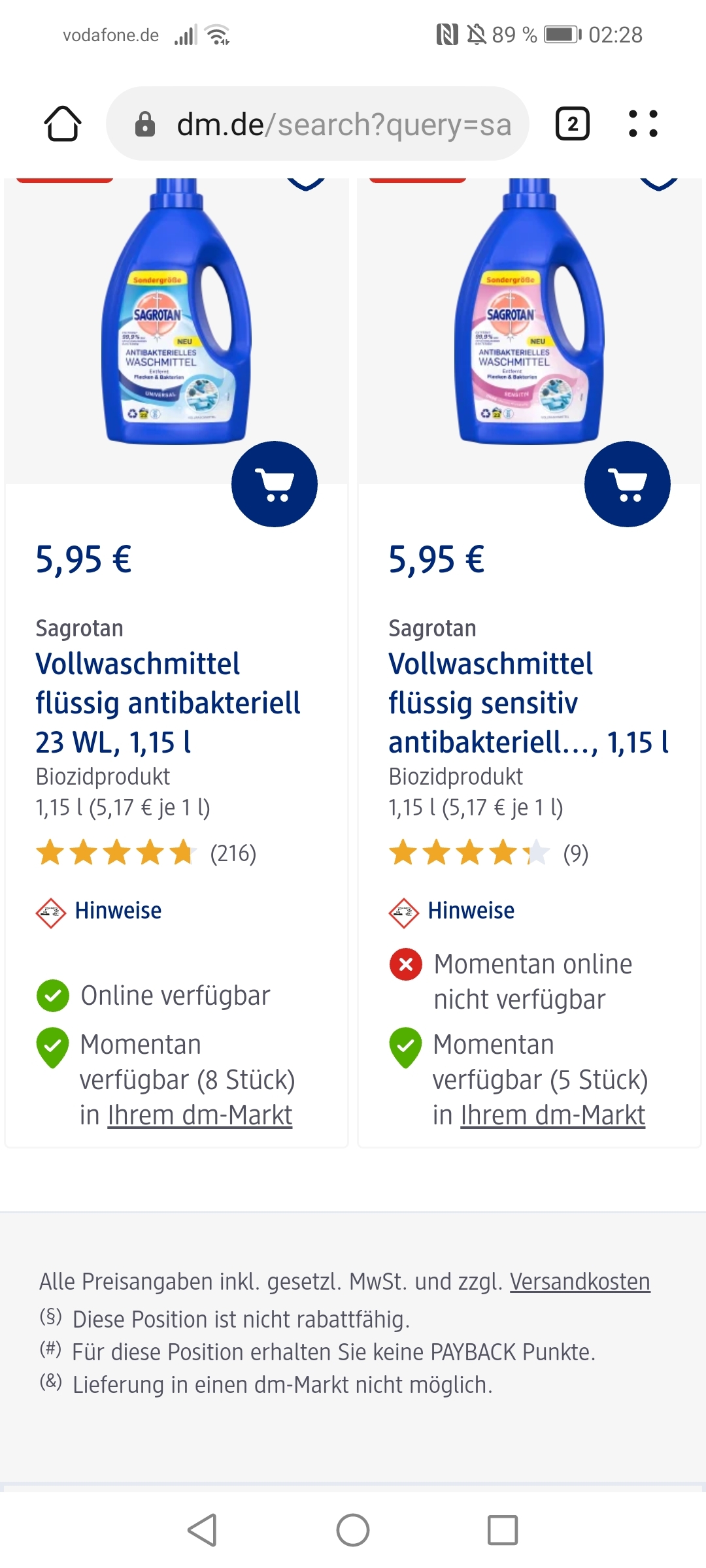Add antibakteriell 23 WL detergent to cart
This screenshot has width=706, height=1568.
pos(275,484)
